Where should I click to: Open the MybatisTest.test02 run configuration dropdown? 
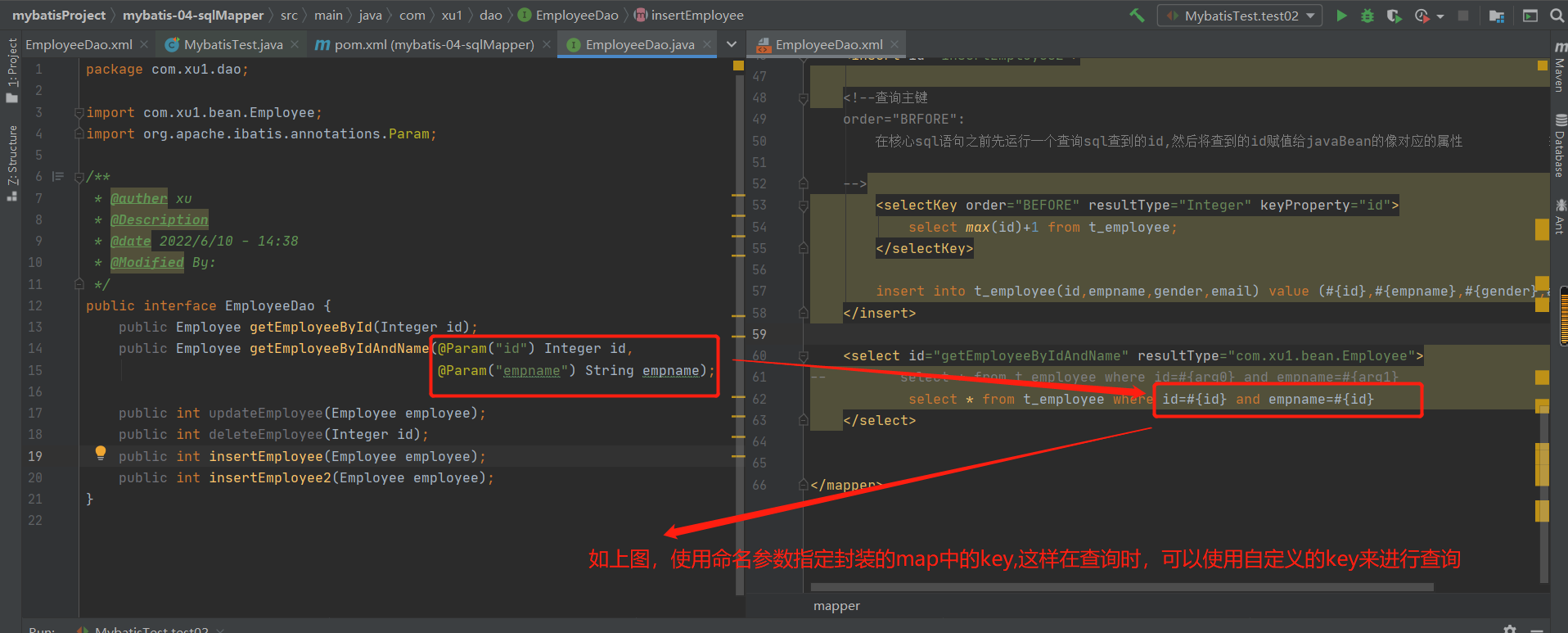click(x=1239, y=16)
